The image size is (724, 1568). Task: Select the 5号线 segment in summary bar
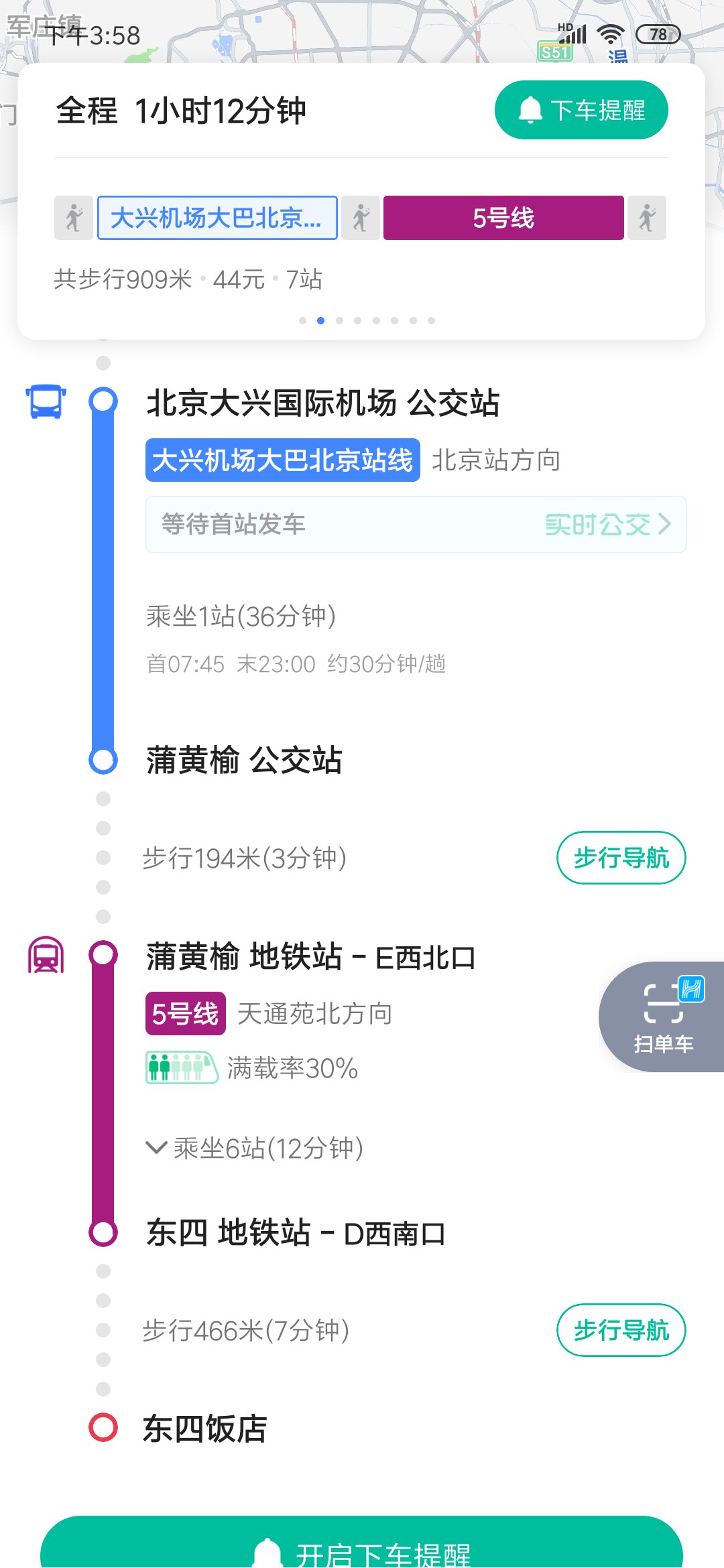point(503,218)
